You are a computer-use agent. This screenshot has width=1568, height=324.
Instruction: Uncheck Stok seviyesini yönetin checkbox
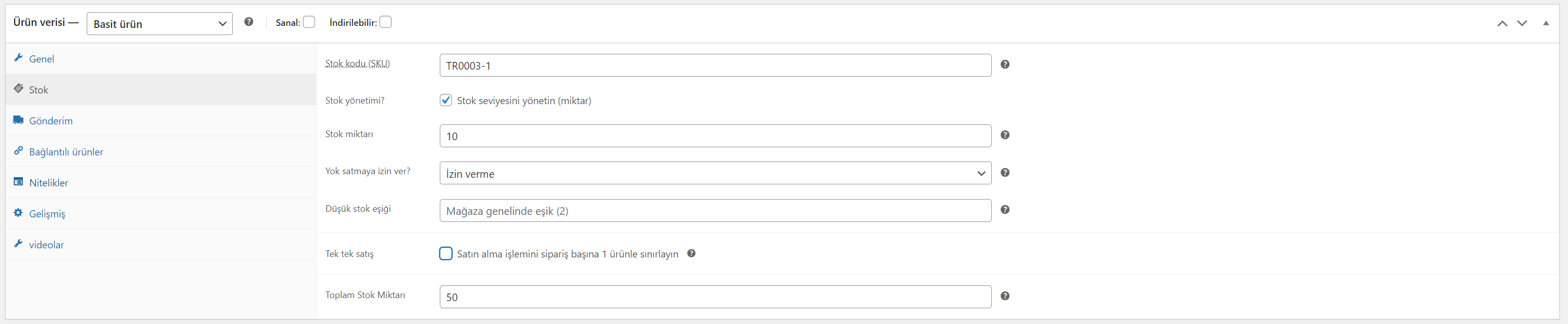[445, 101]
